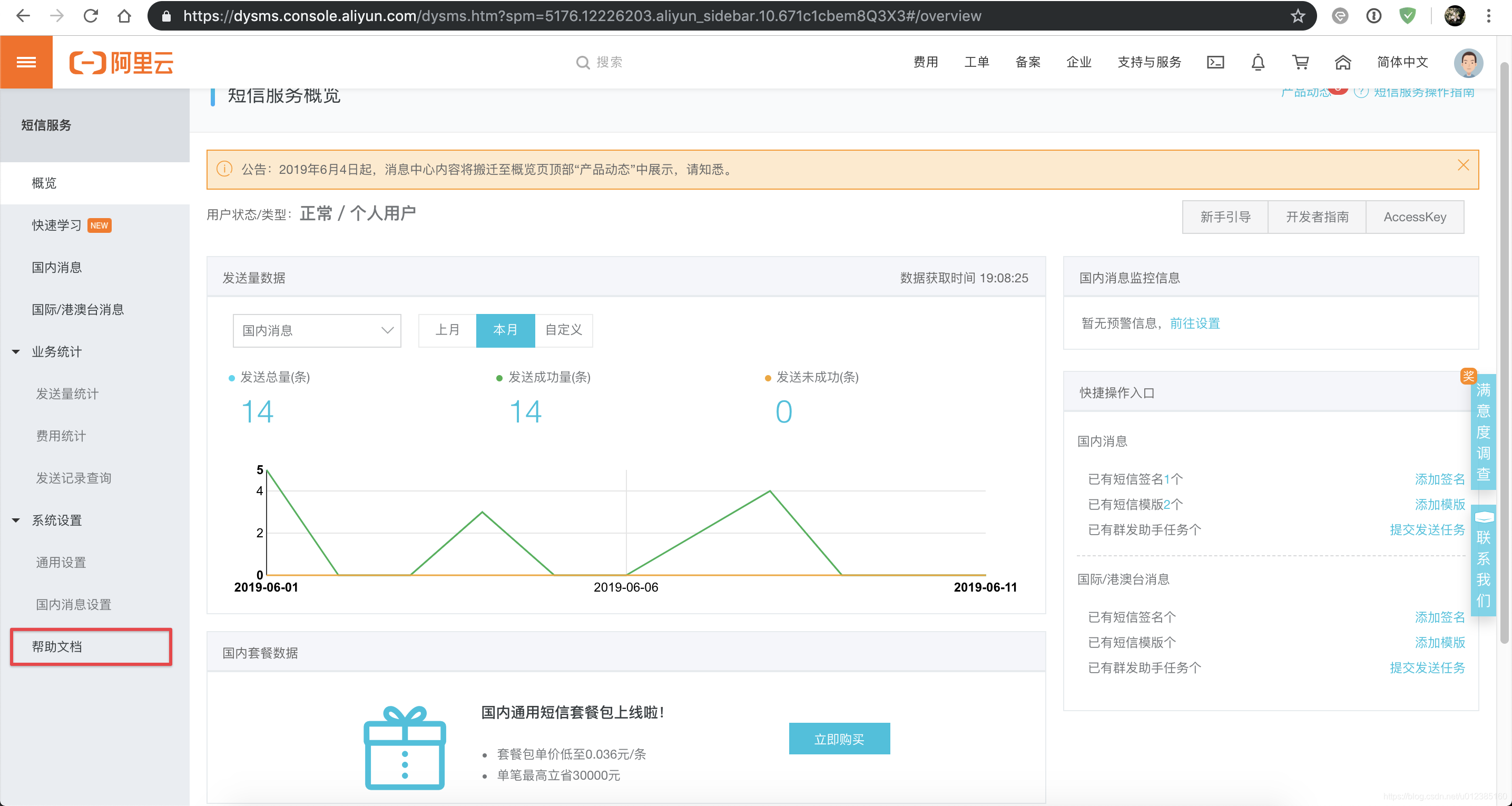Click the 搜索 search field
Viewport: 1512px width, 806px height.
coord(609,62)
